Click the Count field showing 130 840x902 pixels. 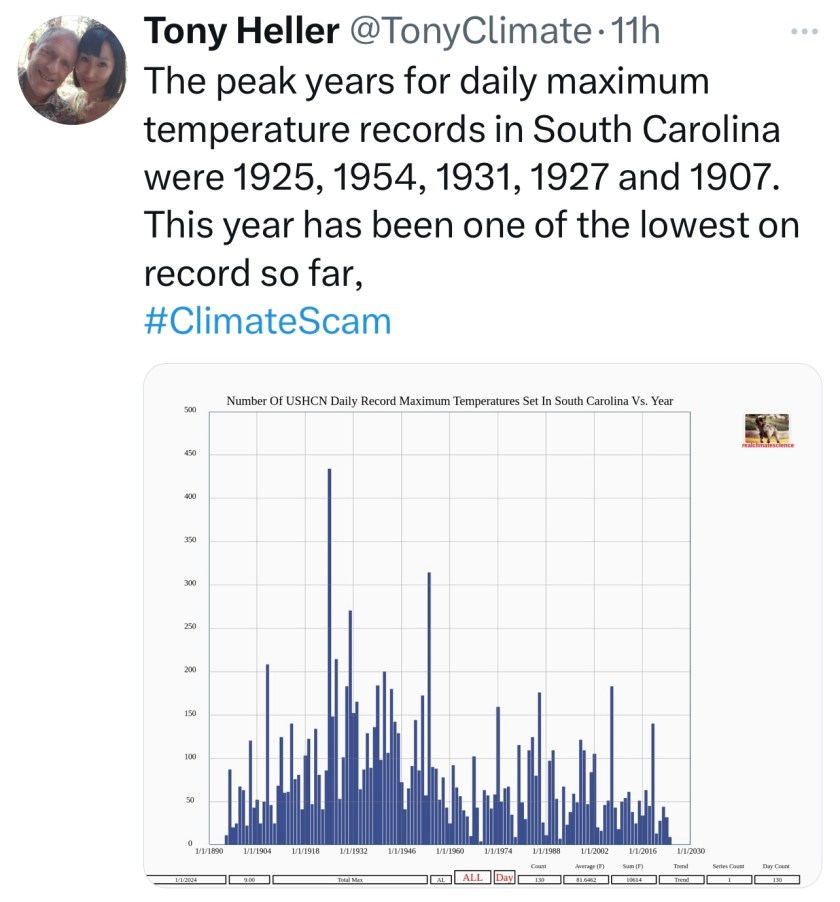click(539, 879)
